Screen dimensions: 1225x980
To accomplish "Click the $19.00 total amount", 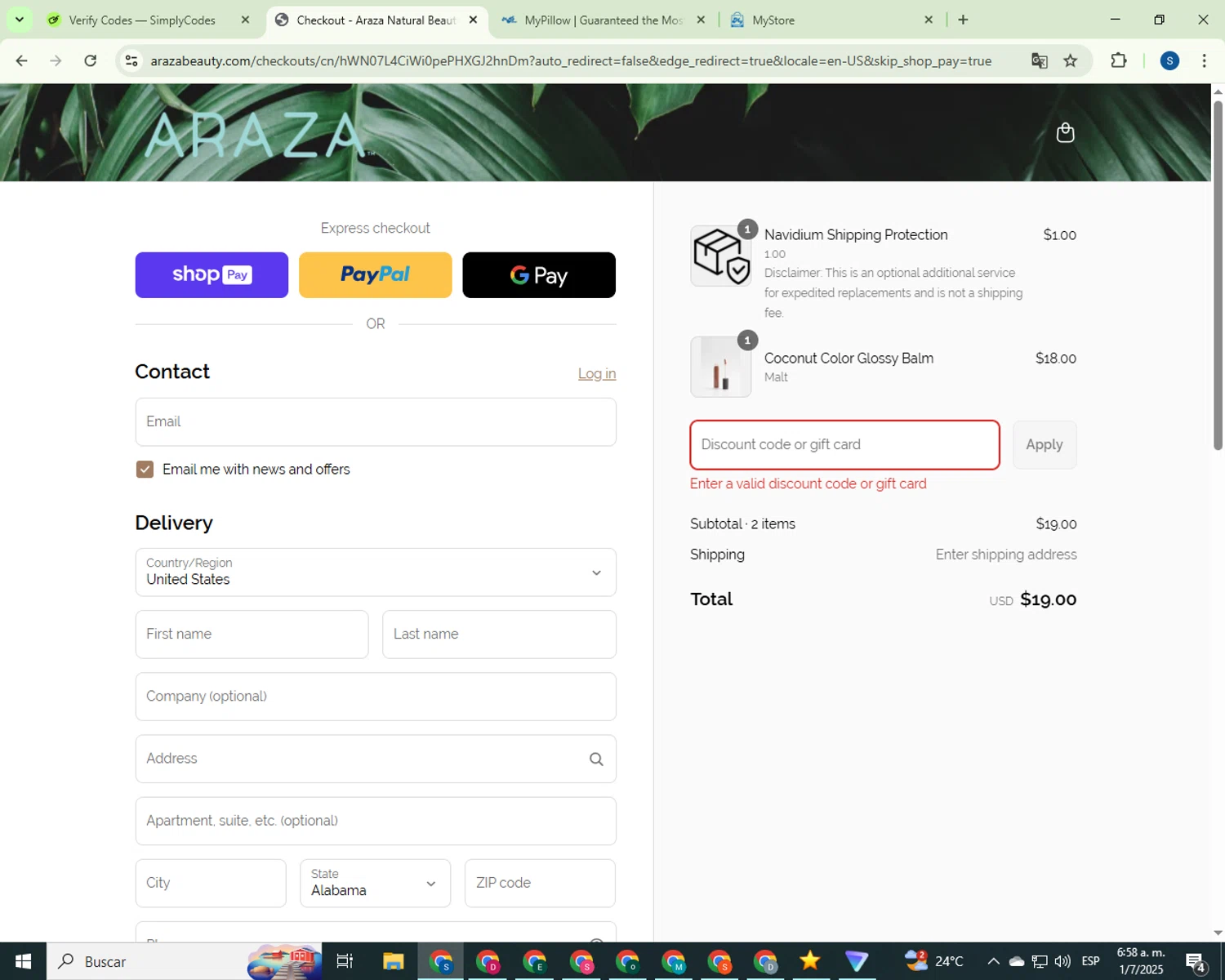I will (x=1049, y=599).
